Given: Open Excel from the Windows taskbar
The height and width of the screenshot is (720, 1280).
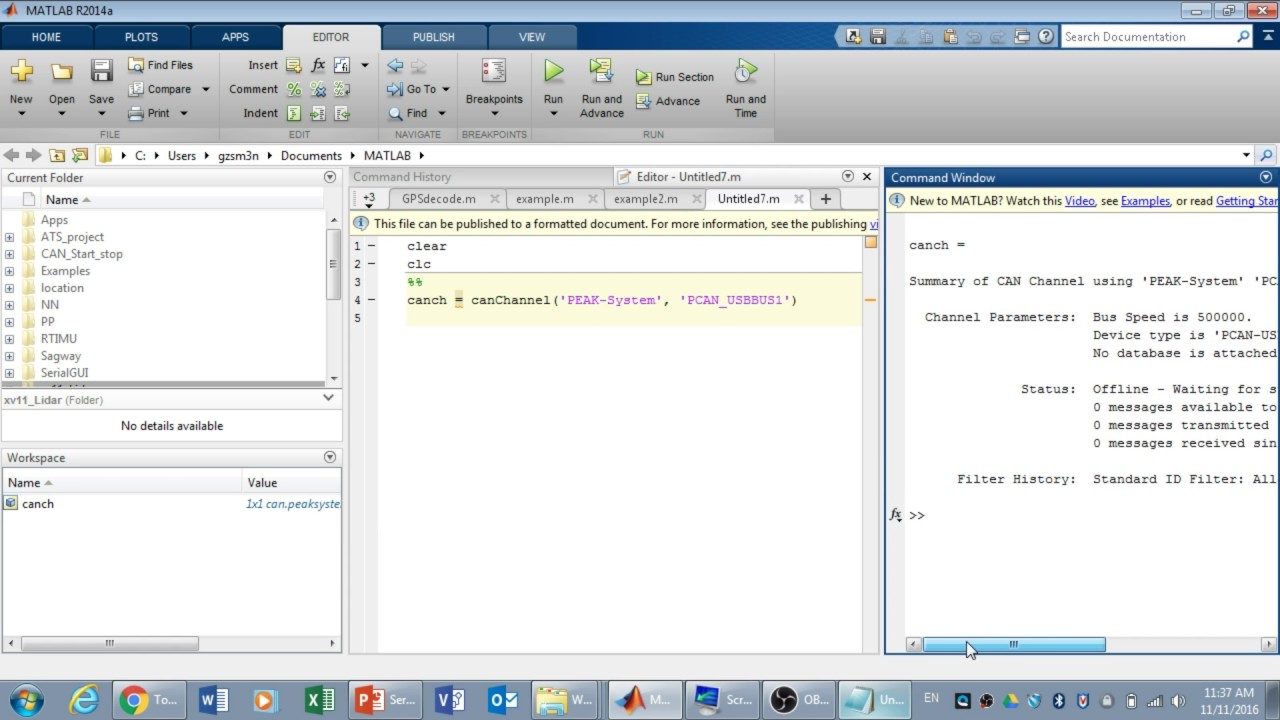Looking at the screenshot, I should 319,700.
